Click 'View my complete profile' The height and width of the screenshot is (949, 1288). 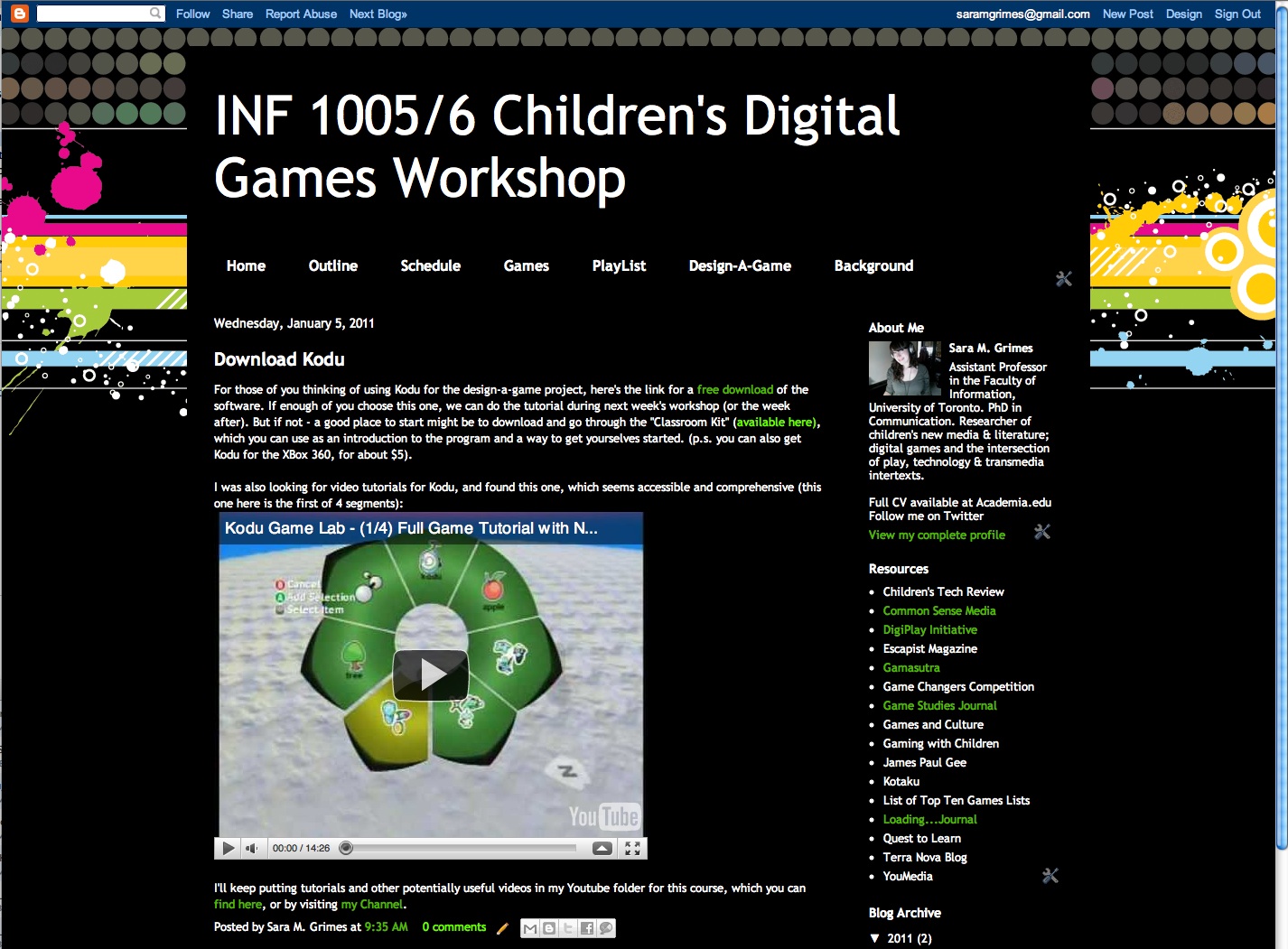click(937, 535)
